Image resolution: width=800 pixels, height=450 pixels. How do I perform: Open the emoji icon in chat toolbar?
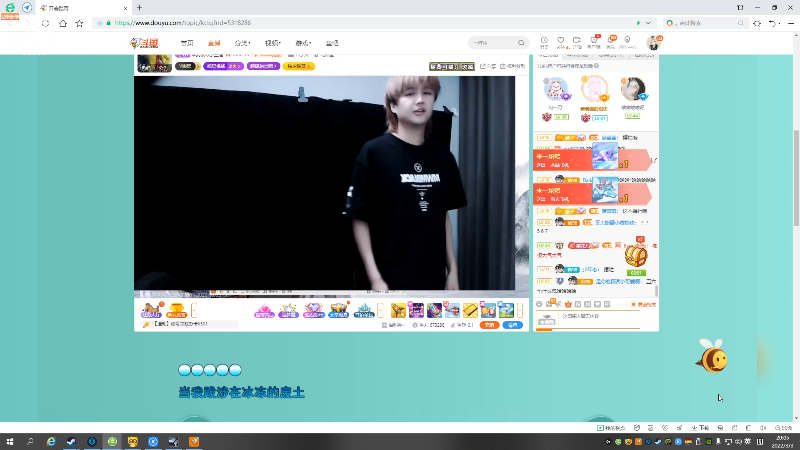click(539, 304)
